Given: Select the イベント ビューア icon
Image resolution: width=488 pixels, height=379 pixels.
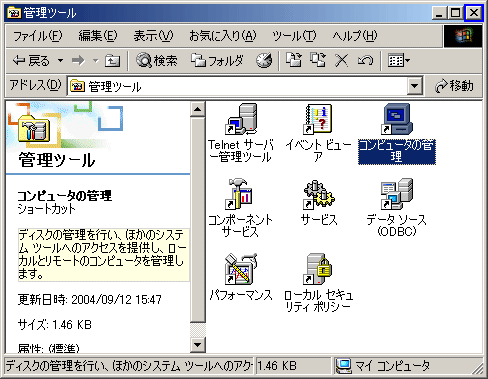Looking at the screenshot, I should tap(318, 119).
